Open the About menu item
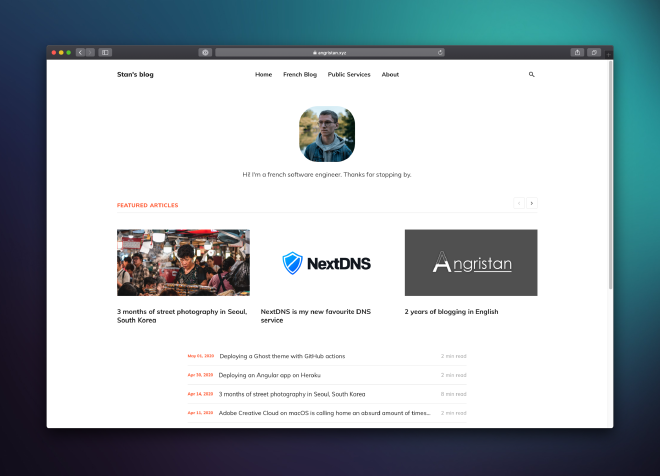The width and height of the screenshot is (660, 476). 390,74
